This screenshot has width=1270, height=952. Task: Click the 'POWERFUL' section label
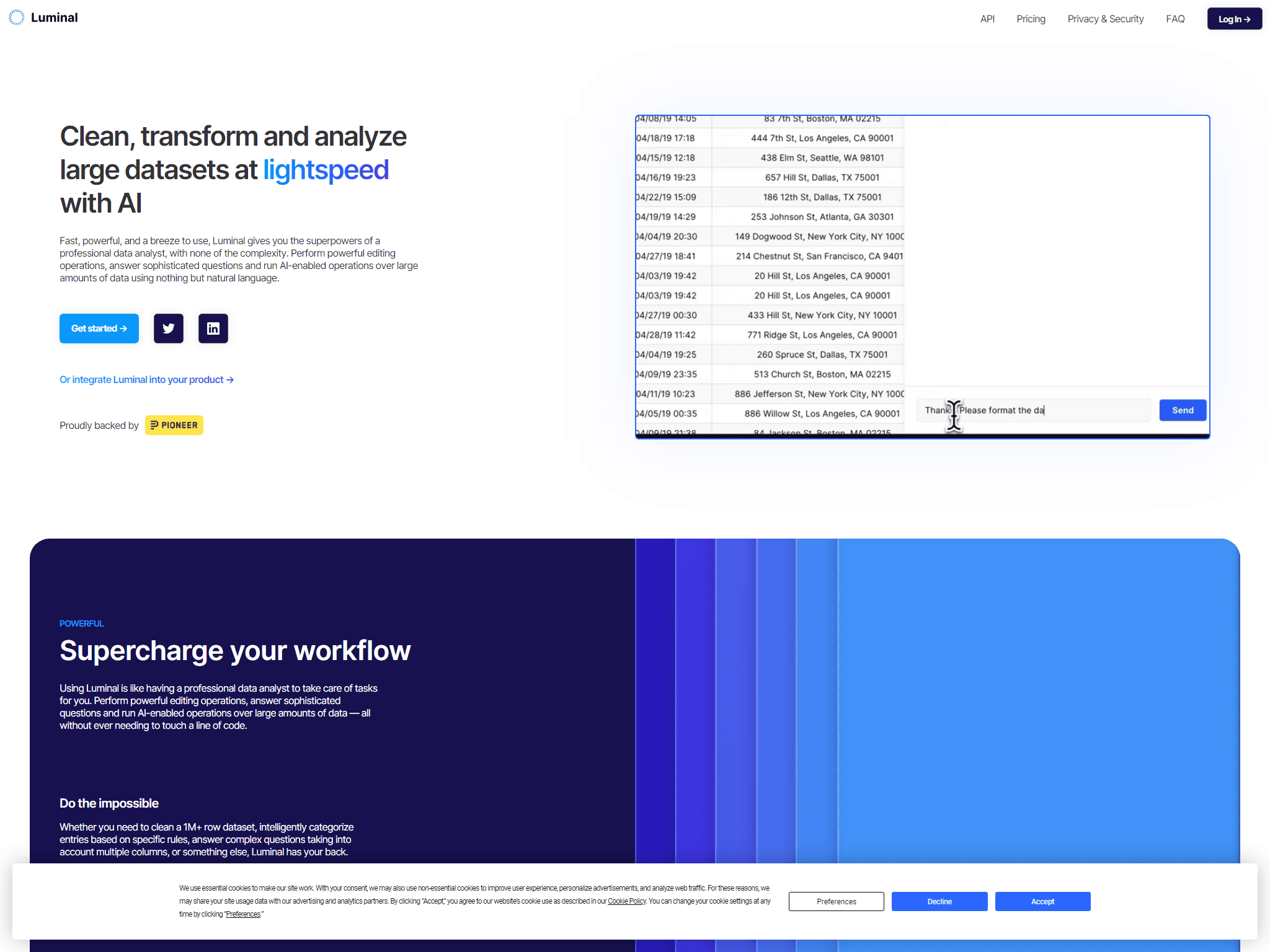(x=82, y=624)
